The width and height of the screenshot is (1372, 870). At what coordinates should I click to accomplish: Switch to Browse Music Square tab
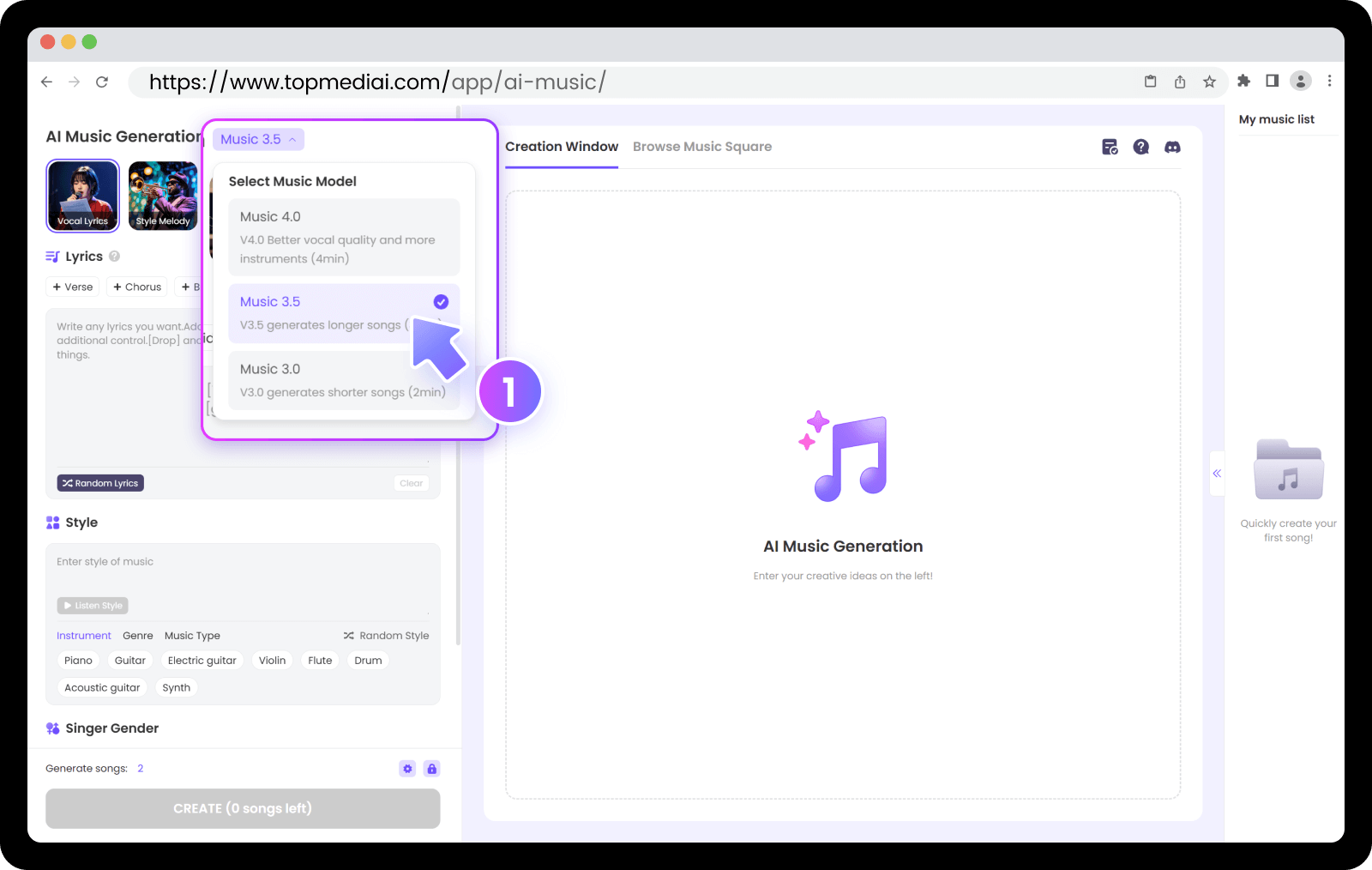702,147
